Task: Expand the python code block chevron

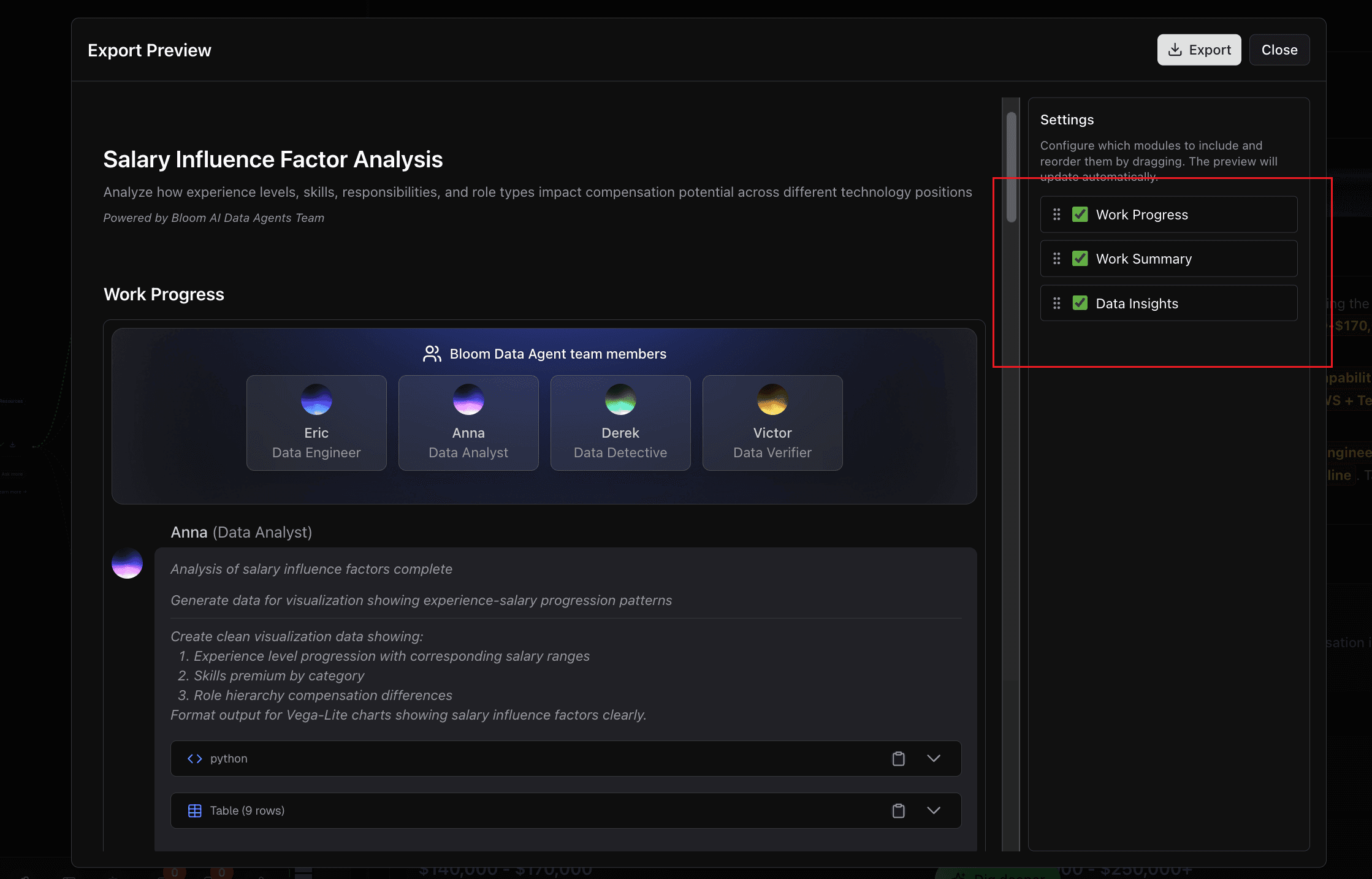Action: click(x=933, y=759)
